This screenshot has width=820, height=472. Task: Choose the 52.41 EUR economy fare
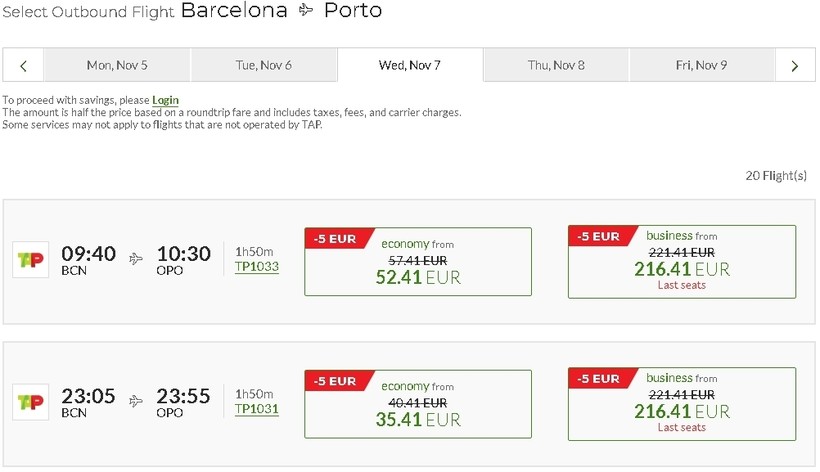418,277
